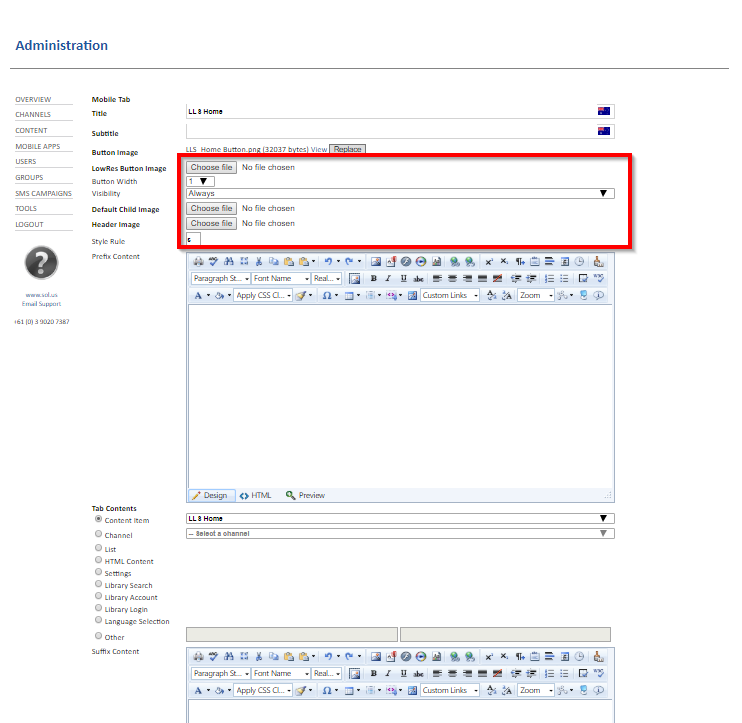This screenshot has height=723, width=742.
Task: Open the SMS CAMPAIGNS menu item
Action: pos(44,194)
